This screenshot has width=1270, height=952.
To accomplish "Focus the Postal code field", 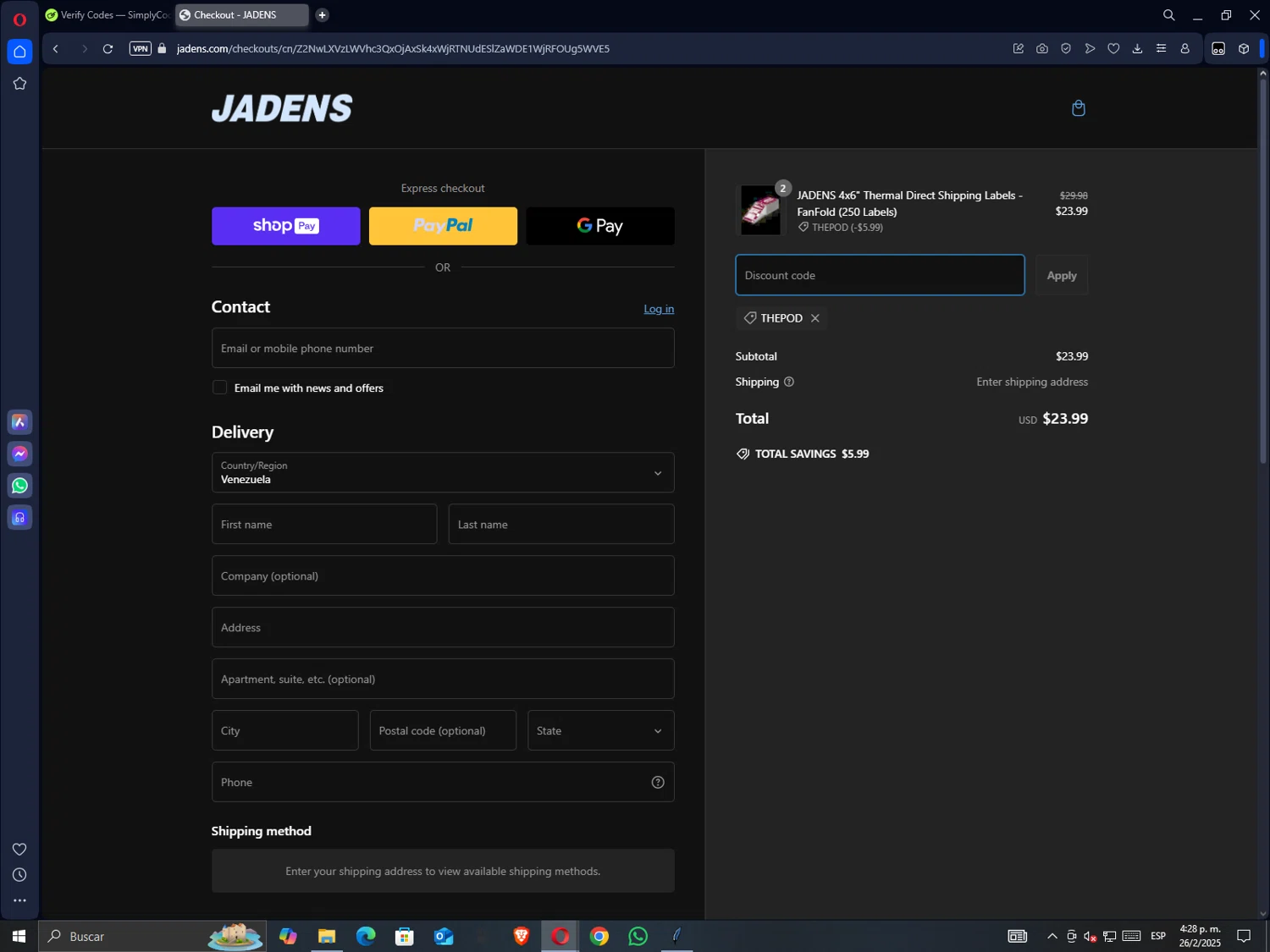I will coord(443,730).
